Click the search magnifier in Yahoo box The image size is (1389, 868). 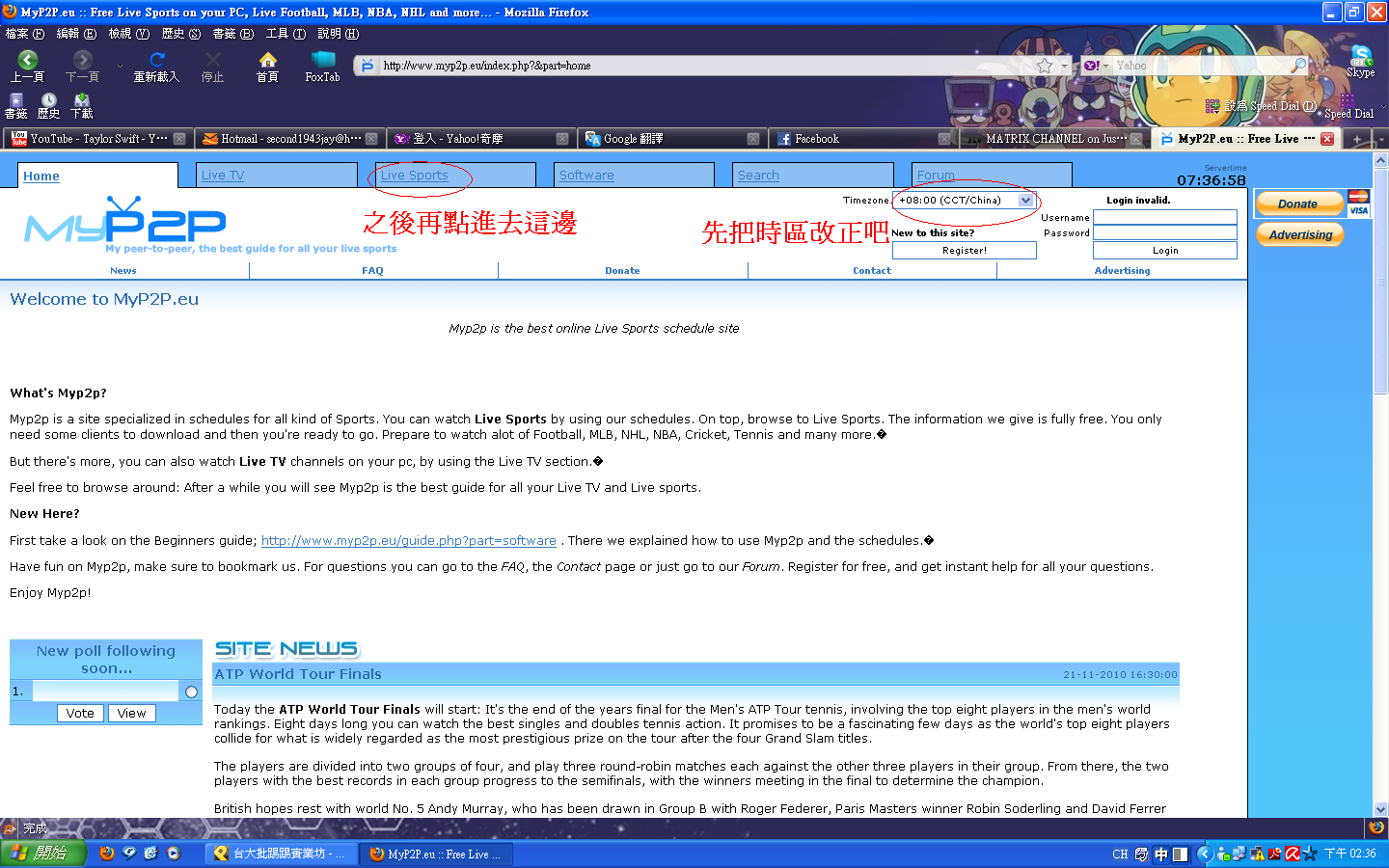pos(1299,66)
